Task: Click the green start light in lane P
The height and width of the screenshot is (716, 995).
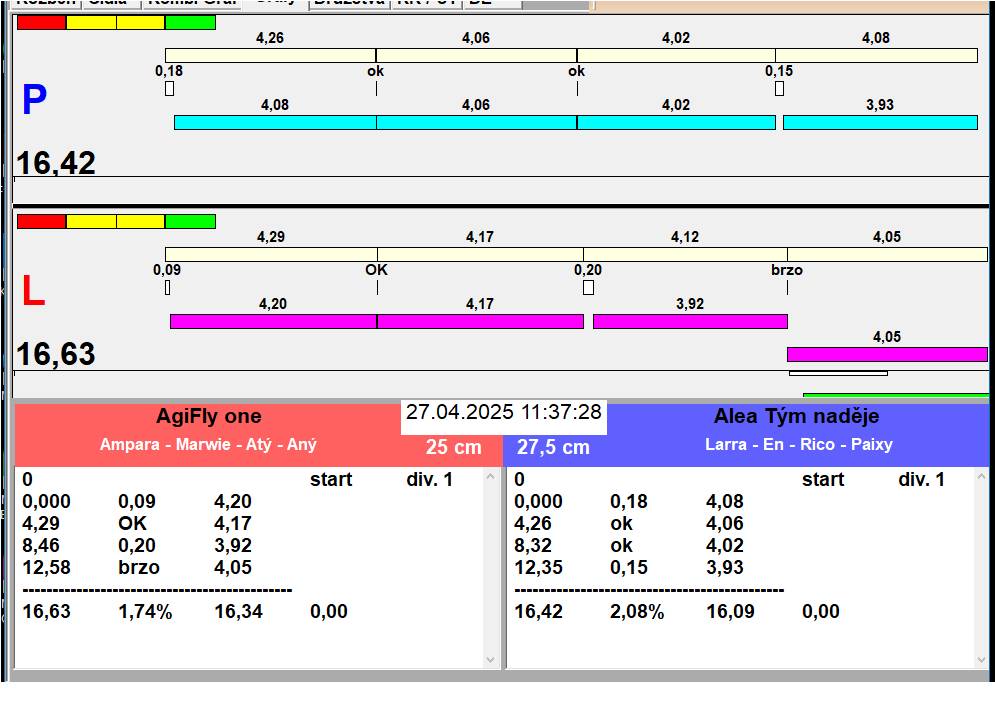Action: click(190, 22)
